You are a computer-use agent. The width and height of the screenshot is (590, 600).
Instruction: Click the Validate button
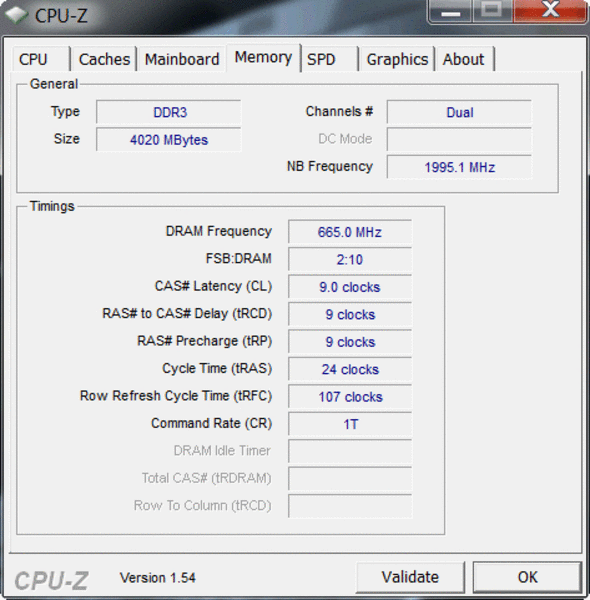pos(410,577)
